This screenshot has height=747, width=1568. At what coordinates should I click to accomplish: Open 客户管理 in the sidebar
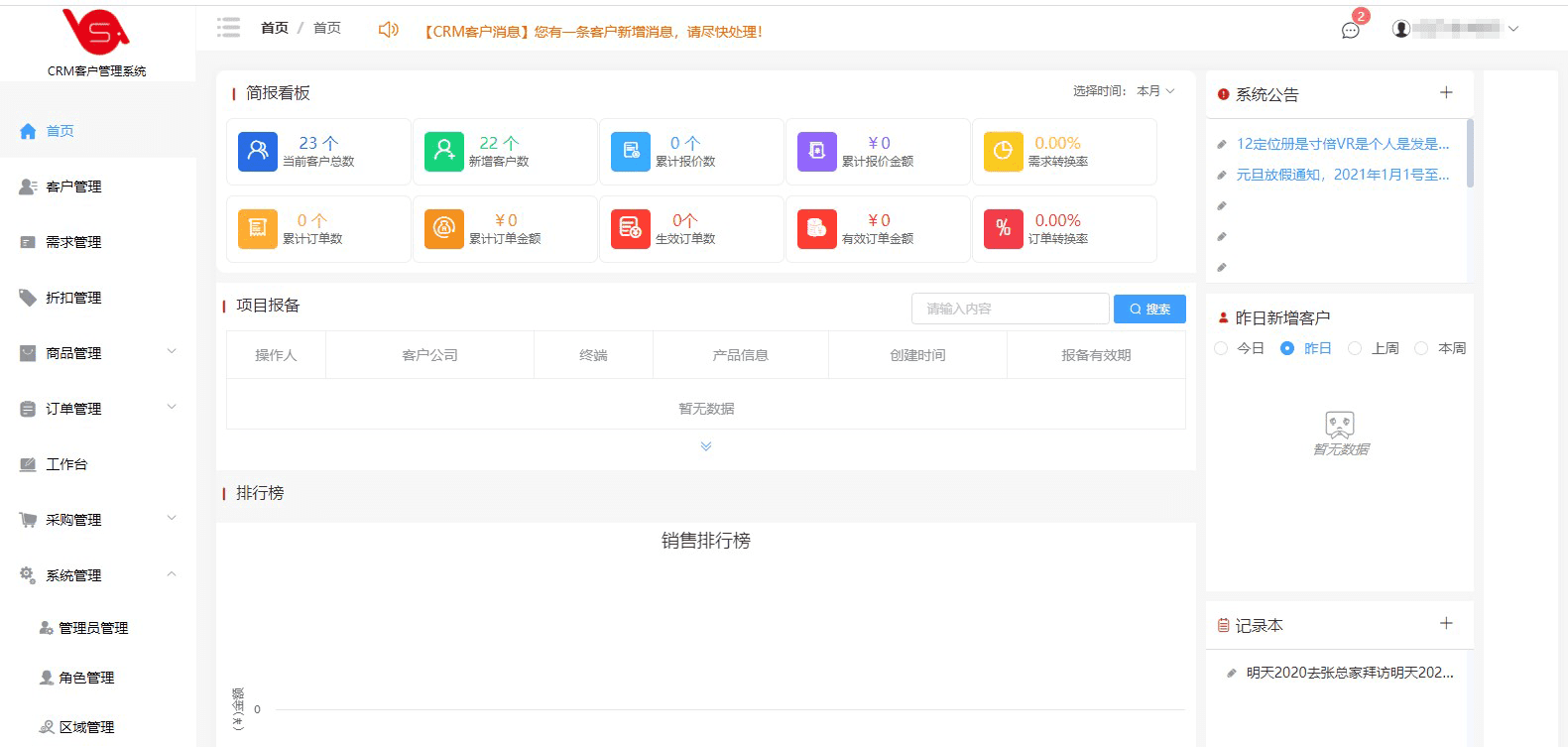pos(97,187)
